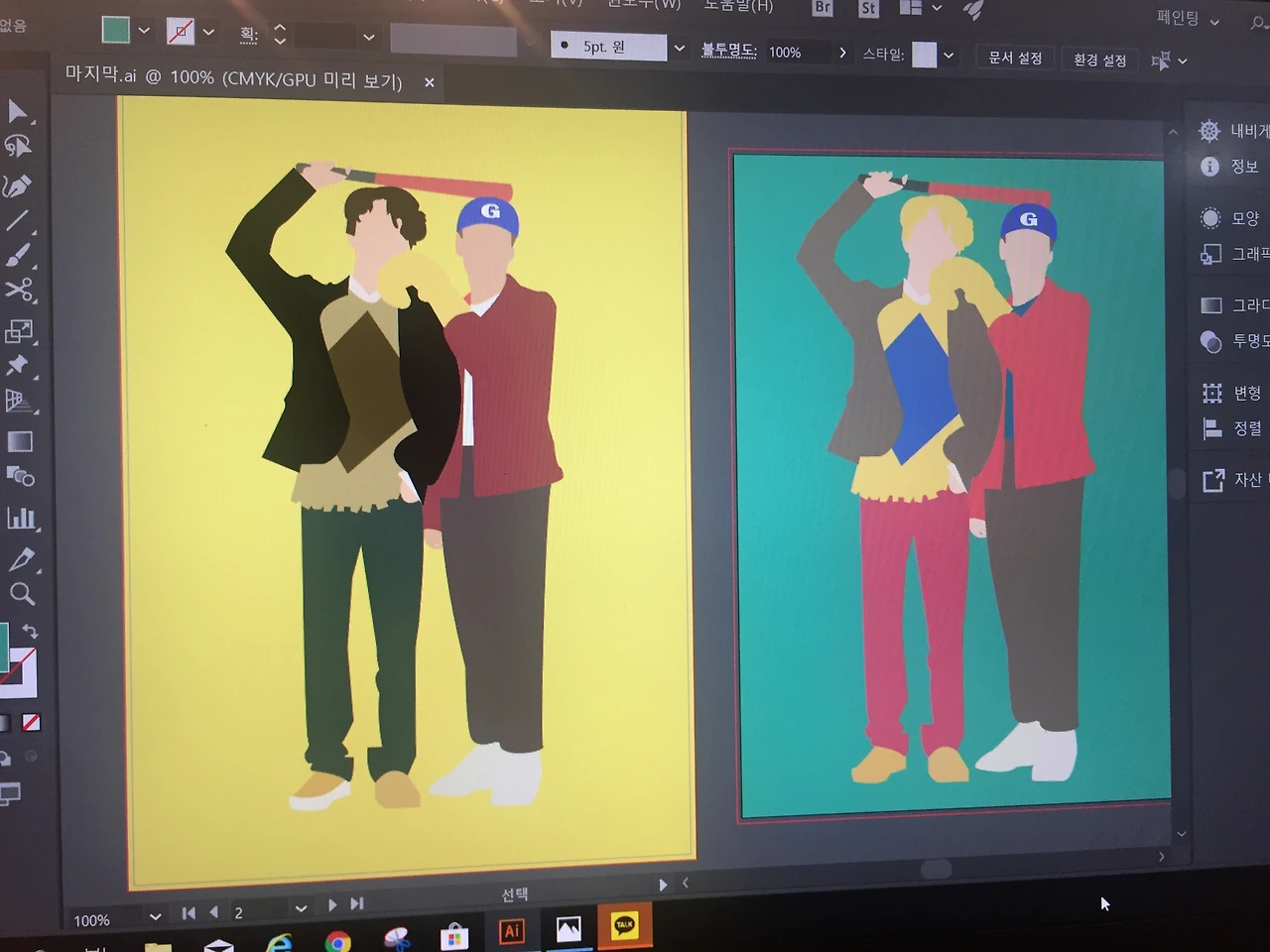Click the align-to selection icon in control bar
The width and height of the screenshot is (1270, 952).
pyautogui.click(x=1160, y=61)
